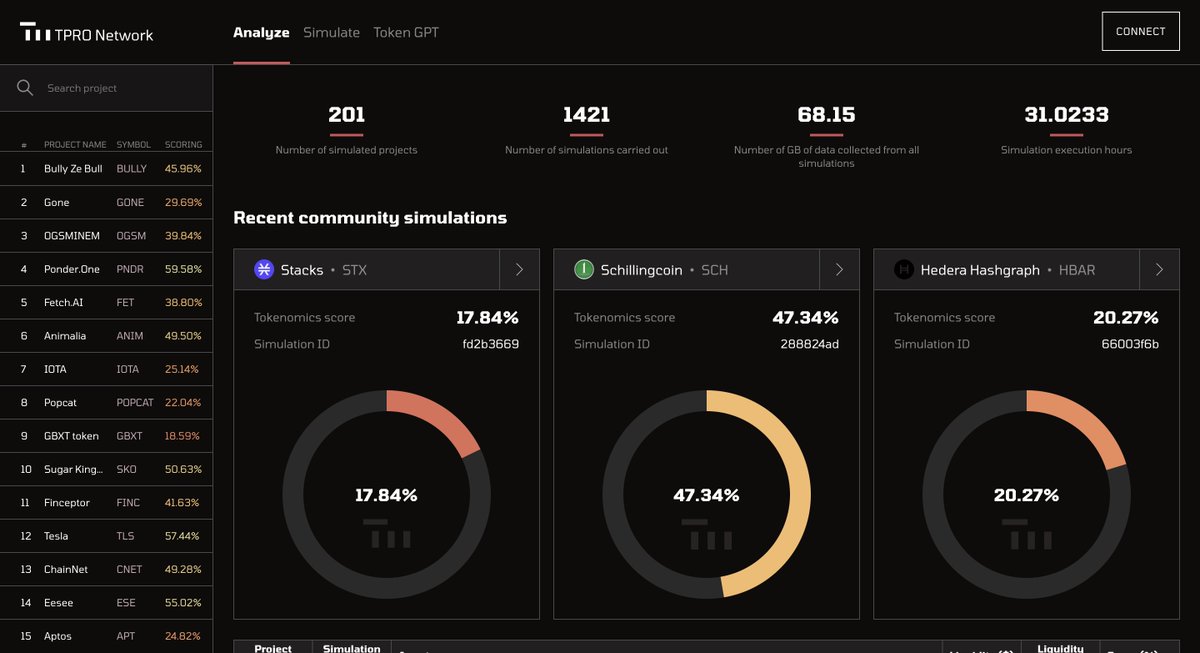
Task: Click the Schillingcoin simulation ID 288824ad
Action: point(810,344)
